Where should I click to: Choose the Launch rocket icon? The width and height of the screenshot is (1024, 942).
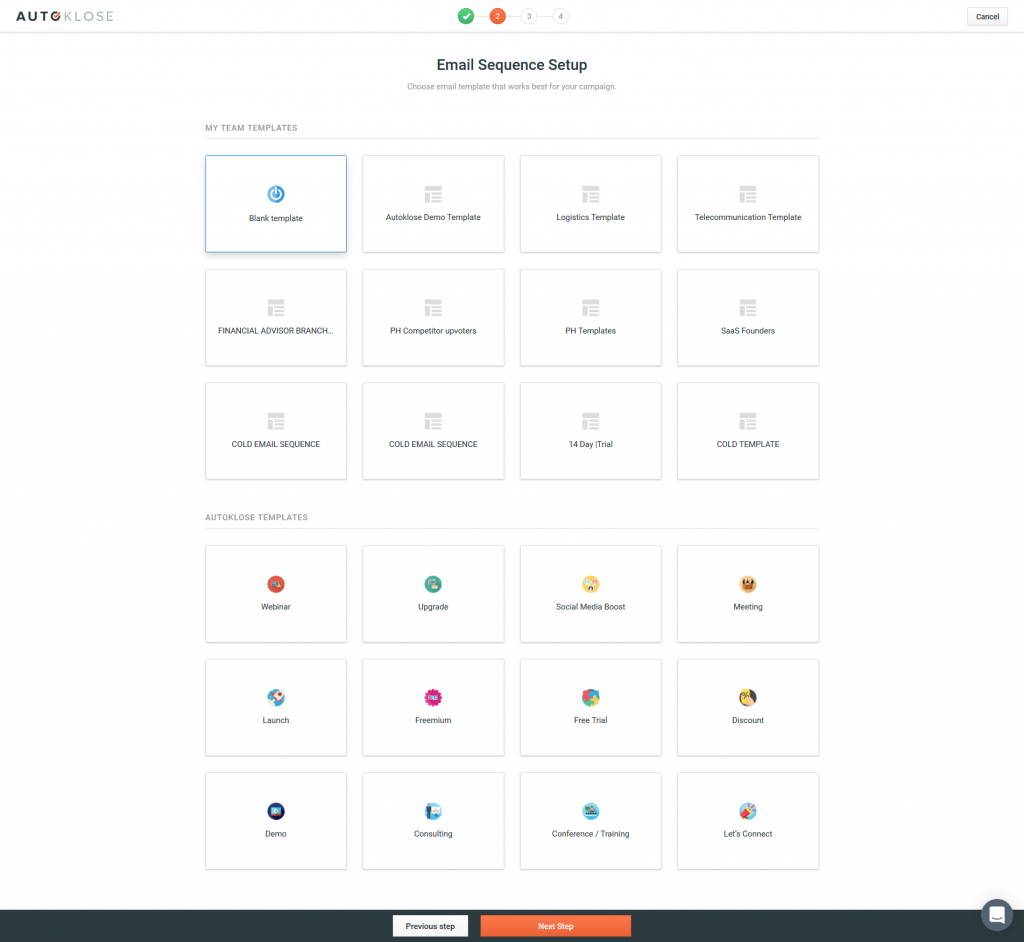point(276,698)
